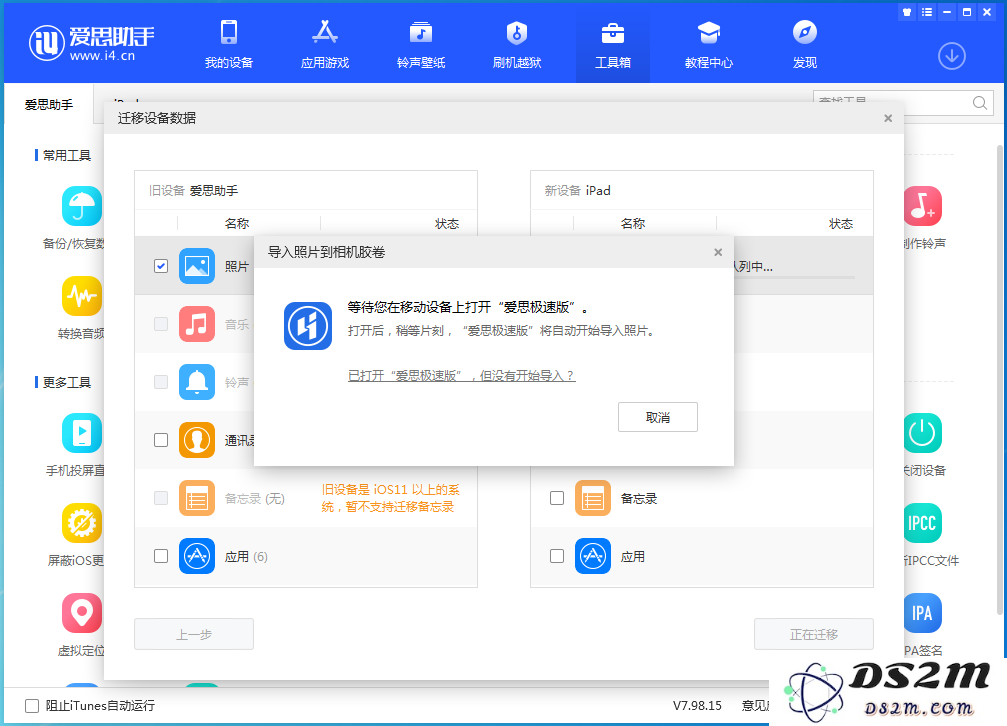Open download manager arrow icon
Screen dimensions: 1007x726
952,57
